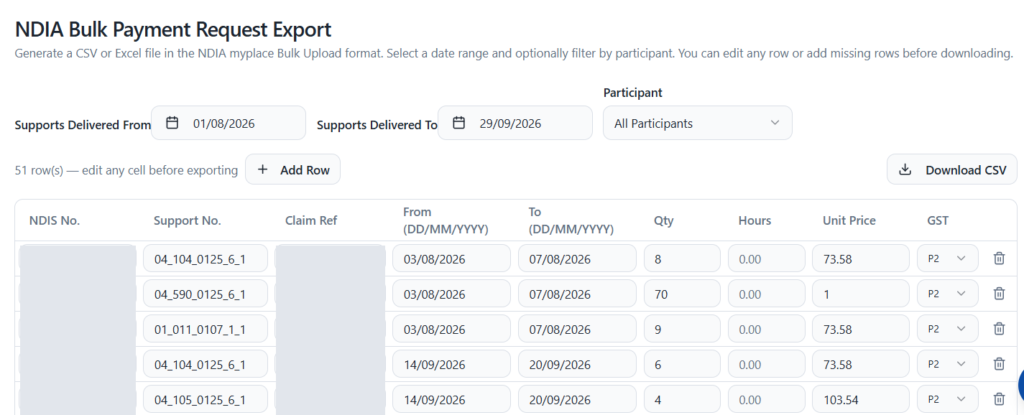Edit From date in Qty 70 row
The height and width of the screenshot is (415, 1024).
[x=451, y=294]
